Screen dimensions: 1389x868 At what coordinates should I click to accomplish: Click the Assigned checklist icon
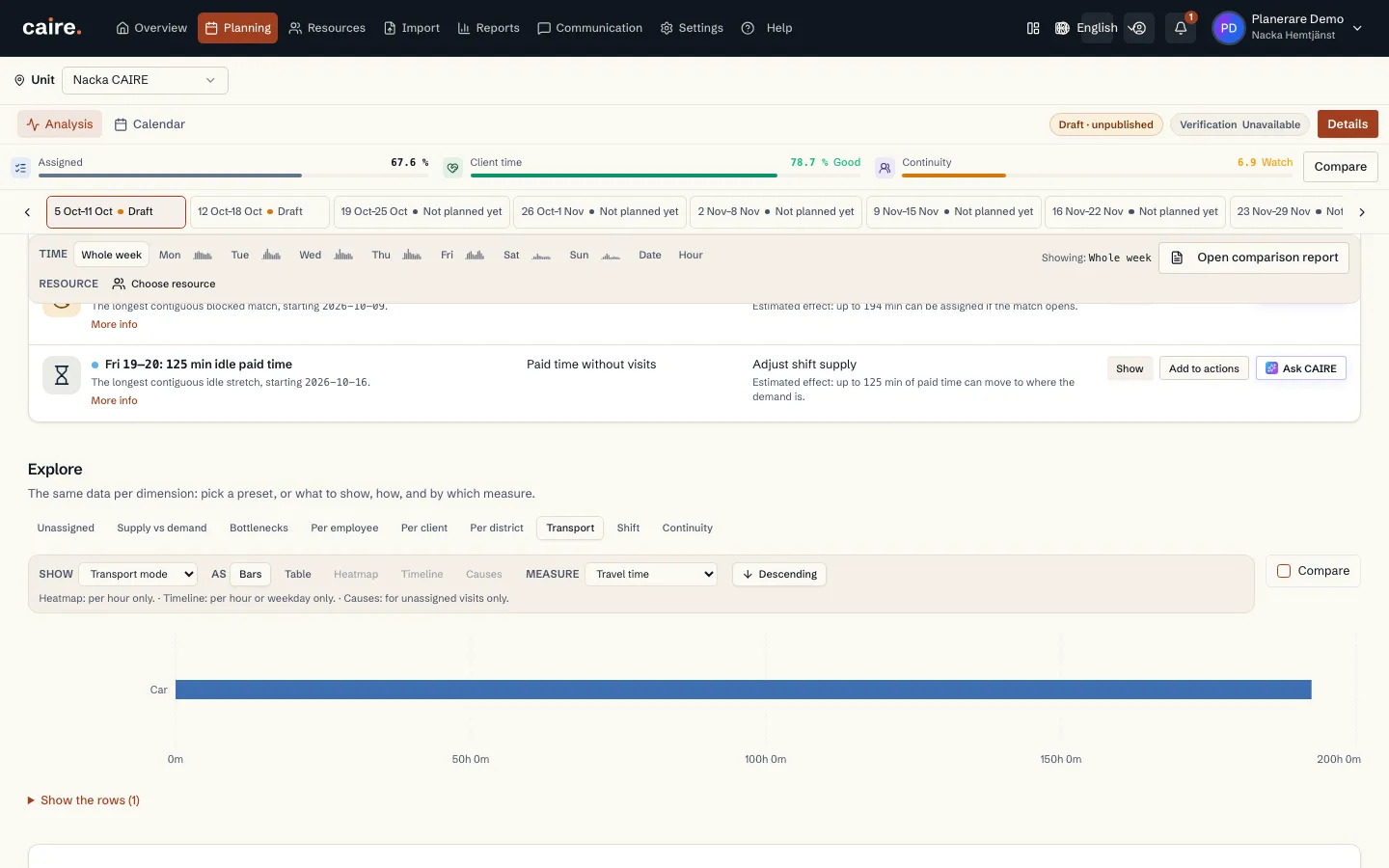(x=20, y=168)
